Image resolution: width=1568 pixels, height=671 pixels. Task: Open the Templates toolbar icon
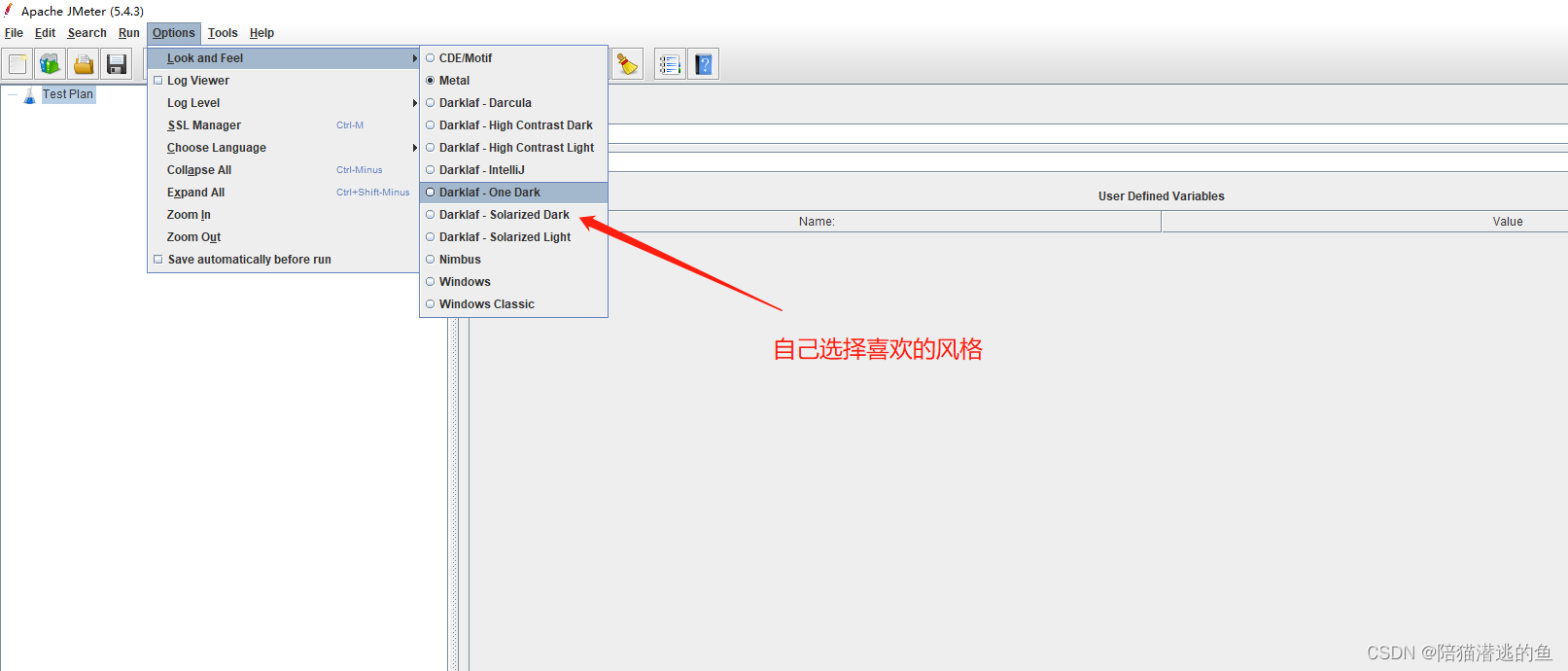tap(51, 64)
